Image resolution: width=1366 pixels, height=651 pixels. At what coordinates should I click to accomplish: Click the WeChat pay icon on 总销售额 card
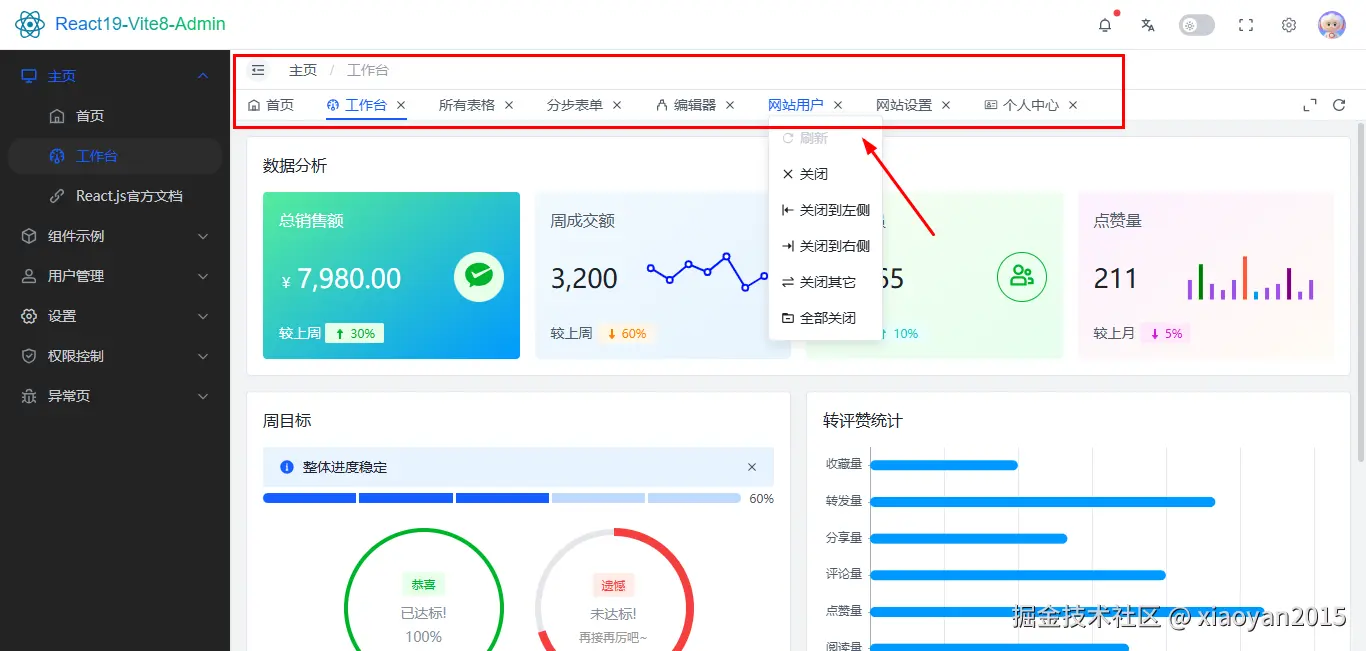point(479,277)
